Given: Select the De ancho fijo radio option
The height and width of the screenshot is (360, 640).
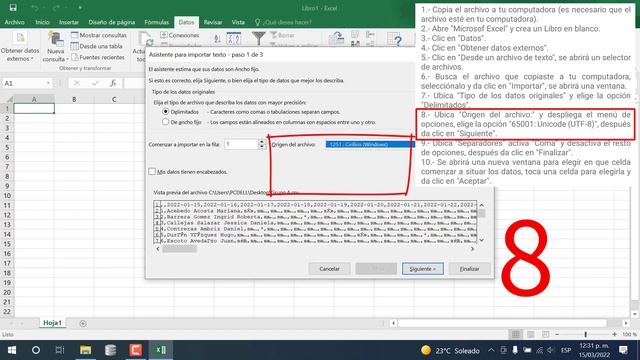Looking at the screenshot, I should click(165, 122).
